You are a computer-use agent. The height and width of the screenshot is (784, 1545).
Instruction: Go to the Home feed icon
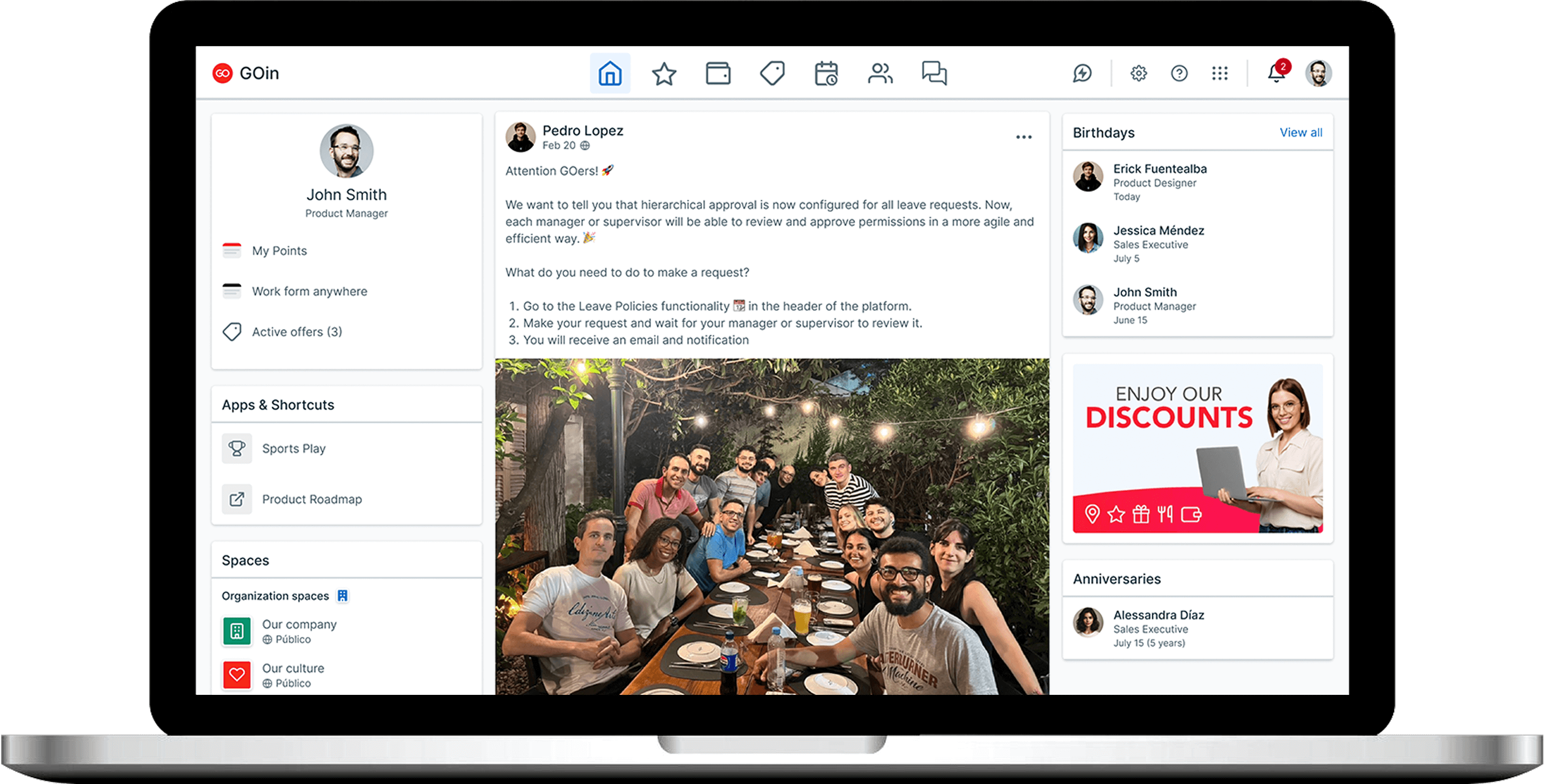coord(609,73)
